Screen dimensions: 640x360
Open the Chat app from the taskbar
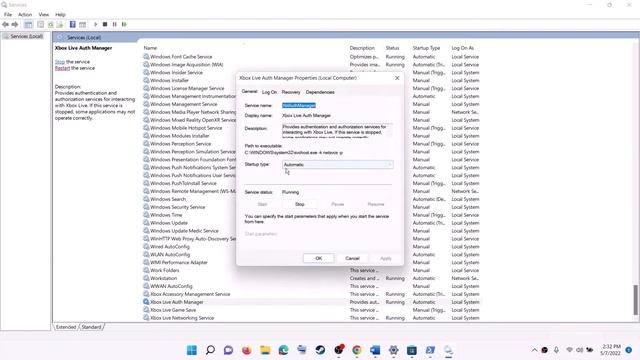point(229,350)
